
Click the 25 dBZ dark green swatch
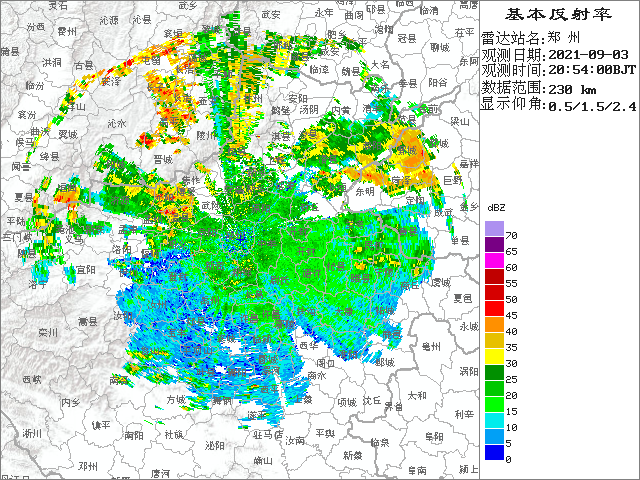tap(494, 373)
